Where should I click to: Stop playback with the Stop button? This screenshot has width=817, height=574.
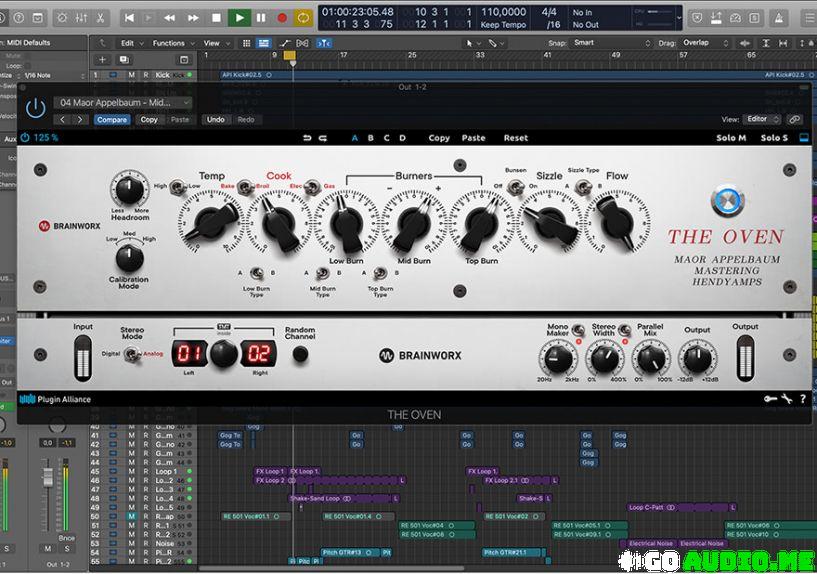[216, 18]
